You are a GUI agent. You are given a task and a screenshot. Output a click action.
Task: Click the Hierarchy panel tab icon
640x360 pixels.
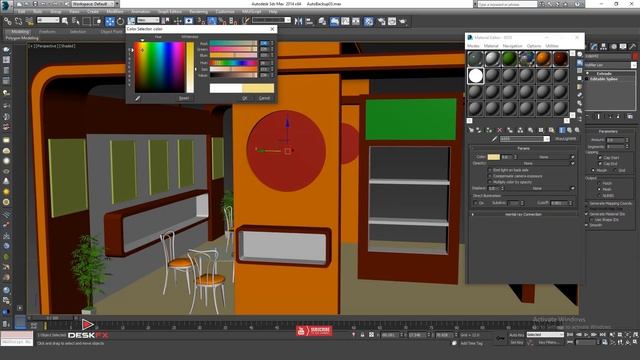coord(604,47)
